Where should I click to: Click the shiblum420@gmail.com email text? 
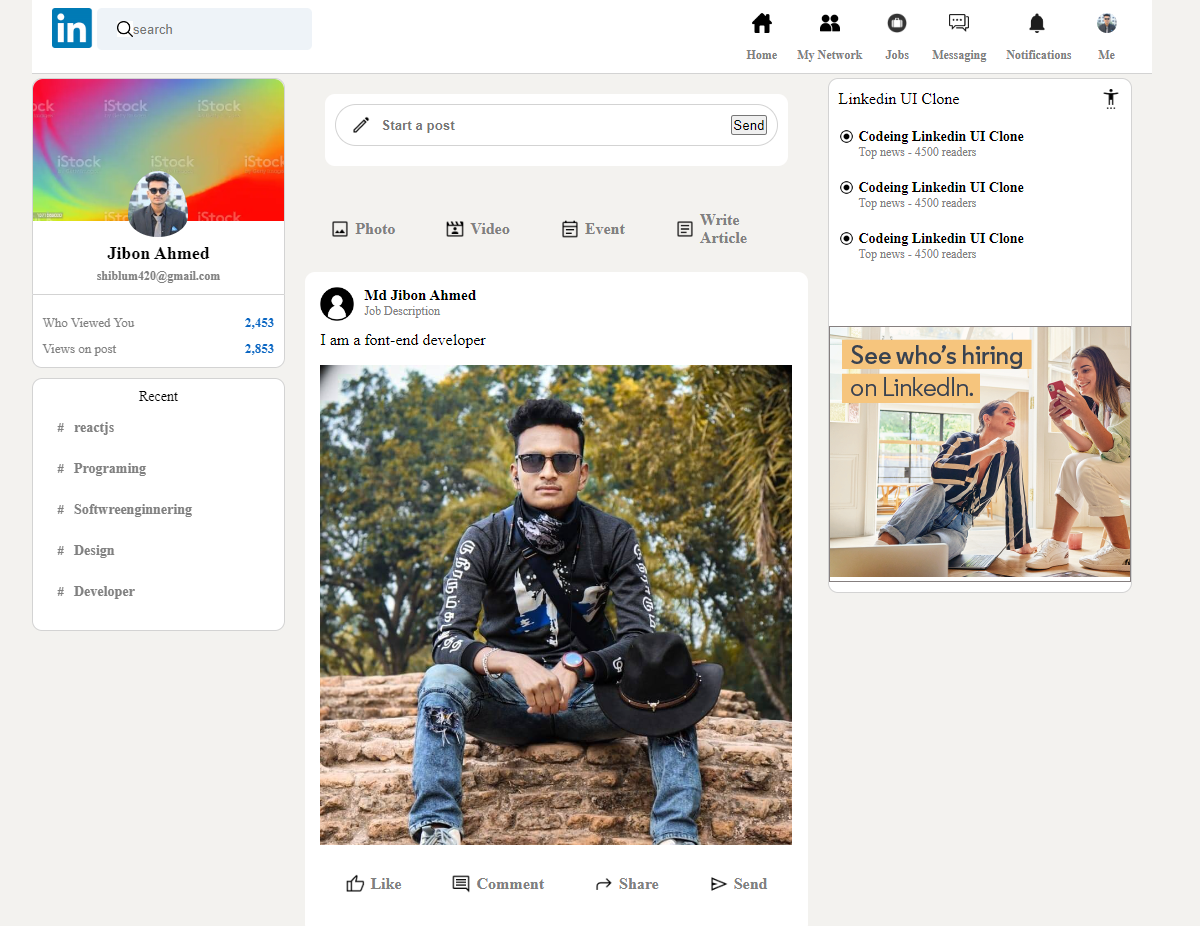[x=158, y=276]
